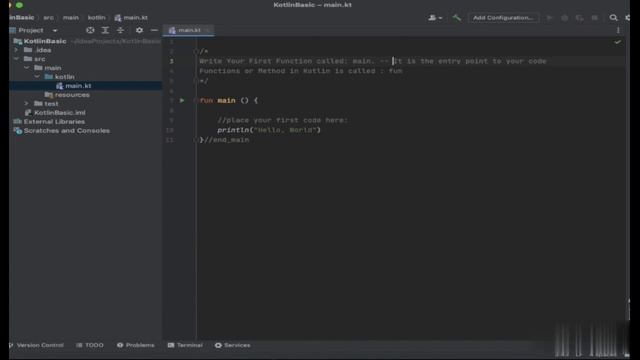The width and height of the screenshot is (640, 360).
Task: Click the inspections checkmark in editor corner
Action: point(618,42)
